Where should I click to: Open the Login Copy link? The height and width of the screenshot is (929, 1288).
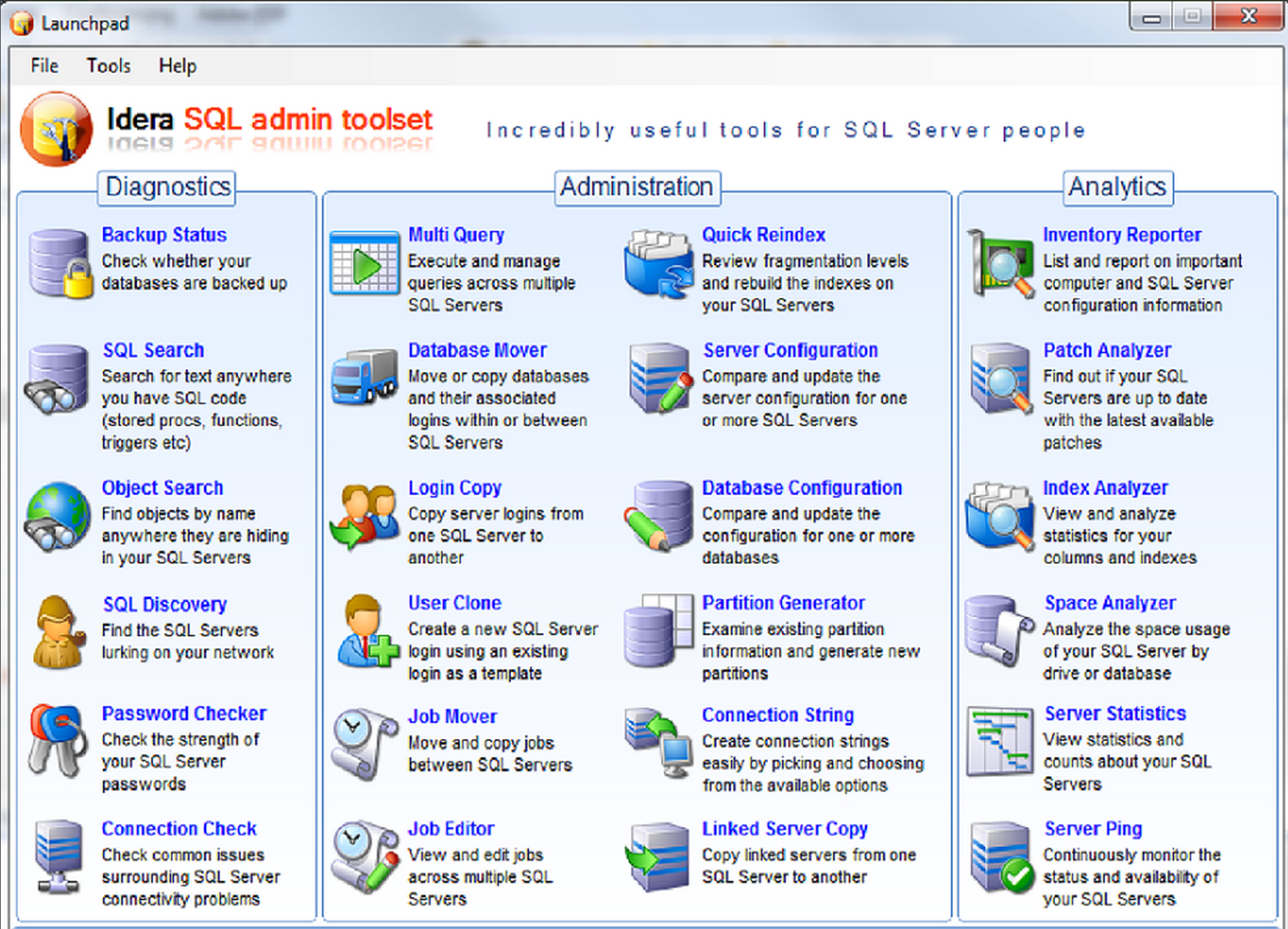tap(455, 488)
